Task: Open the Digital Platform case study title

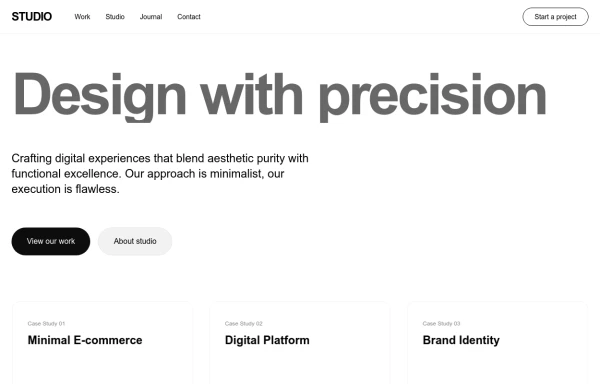Action: [x=267, y=340]
